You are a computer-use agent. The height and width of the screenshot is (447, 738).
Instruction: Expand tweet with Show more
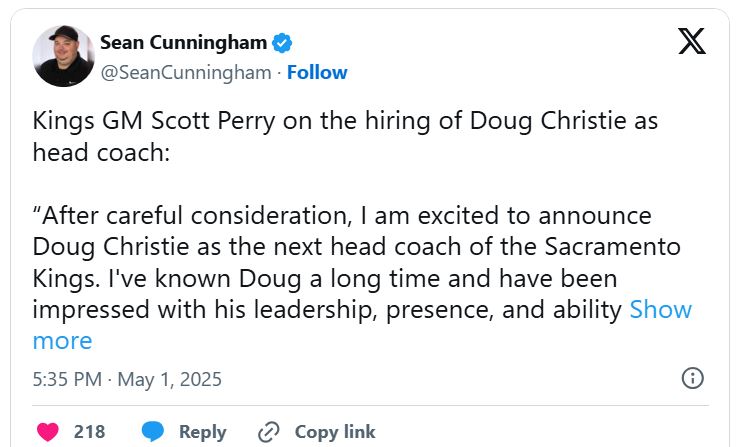(660, 310)
